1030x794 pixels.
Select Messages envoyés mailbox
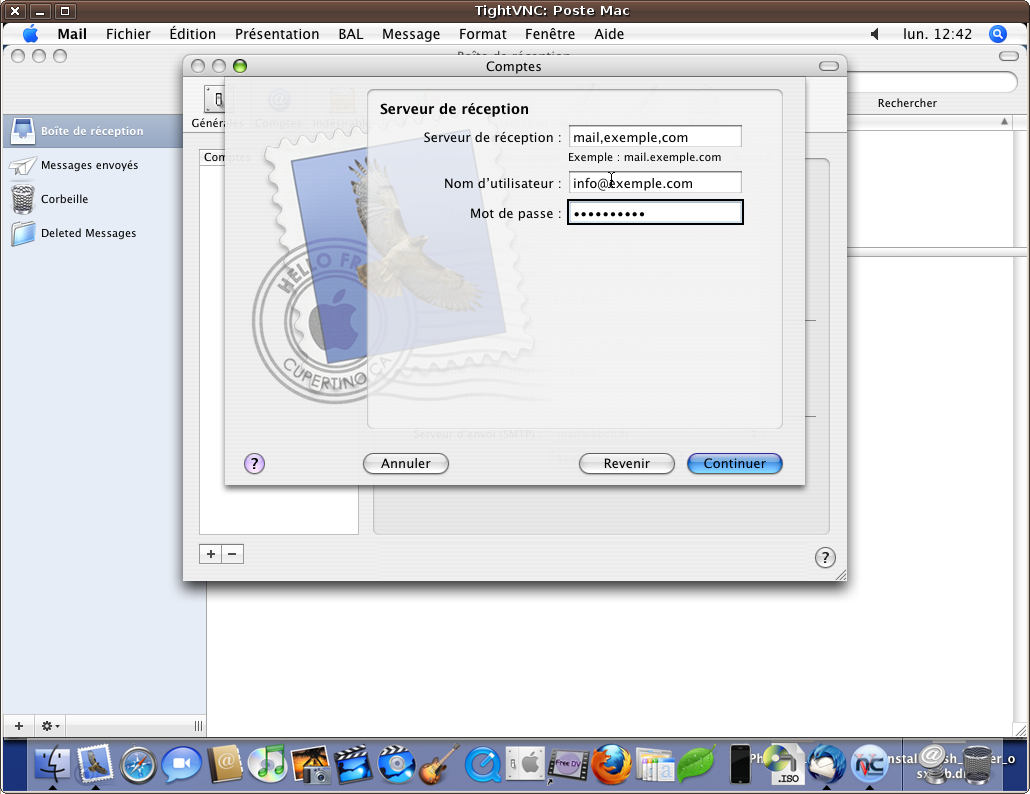89,165
